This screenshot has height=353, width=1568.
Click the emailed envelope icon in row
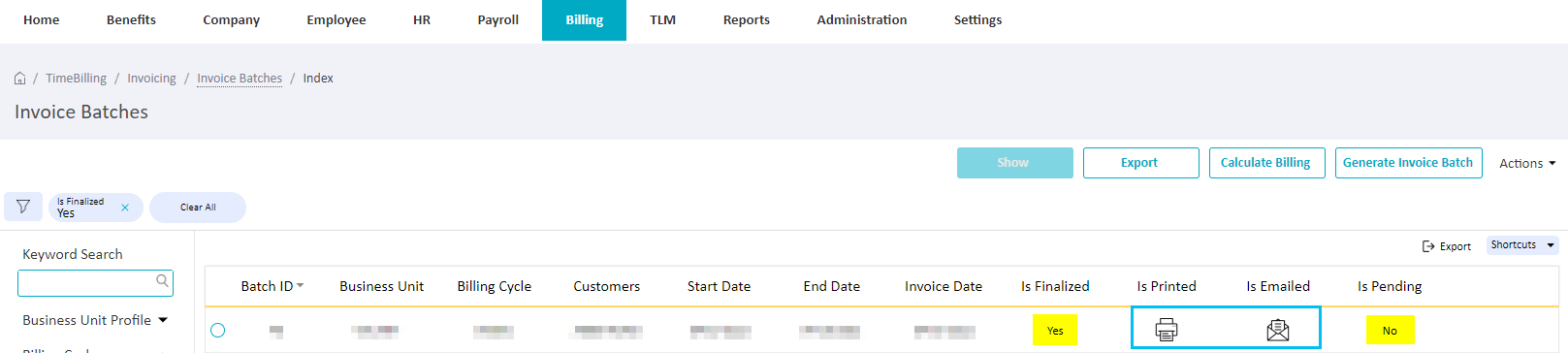coord(1278,330)
